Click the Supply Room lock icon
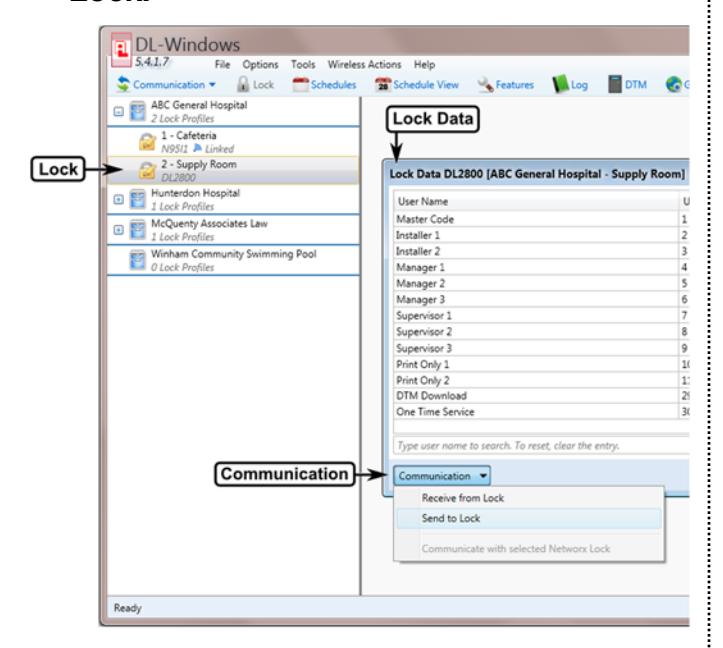The width and height of the screenshot is (723, 648). click(x=147, y=171)
